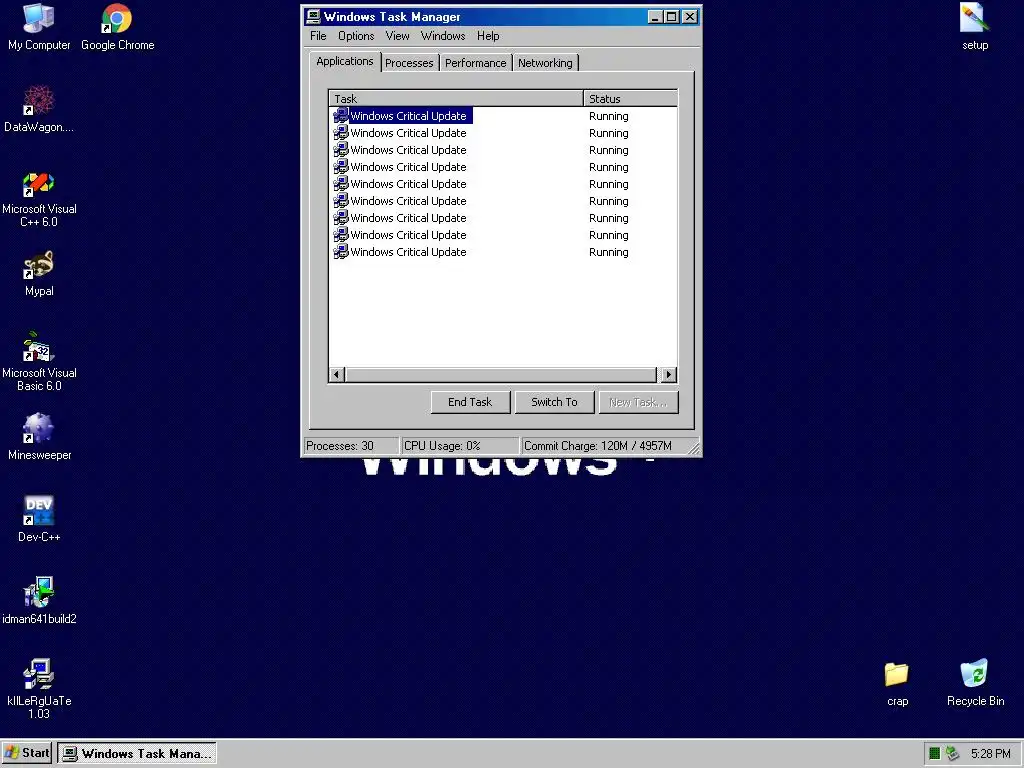
Task: Click Windows Task Manager taskbar button
Action: coord(136,754)
